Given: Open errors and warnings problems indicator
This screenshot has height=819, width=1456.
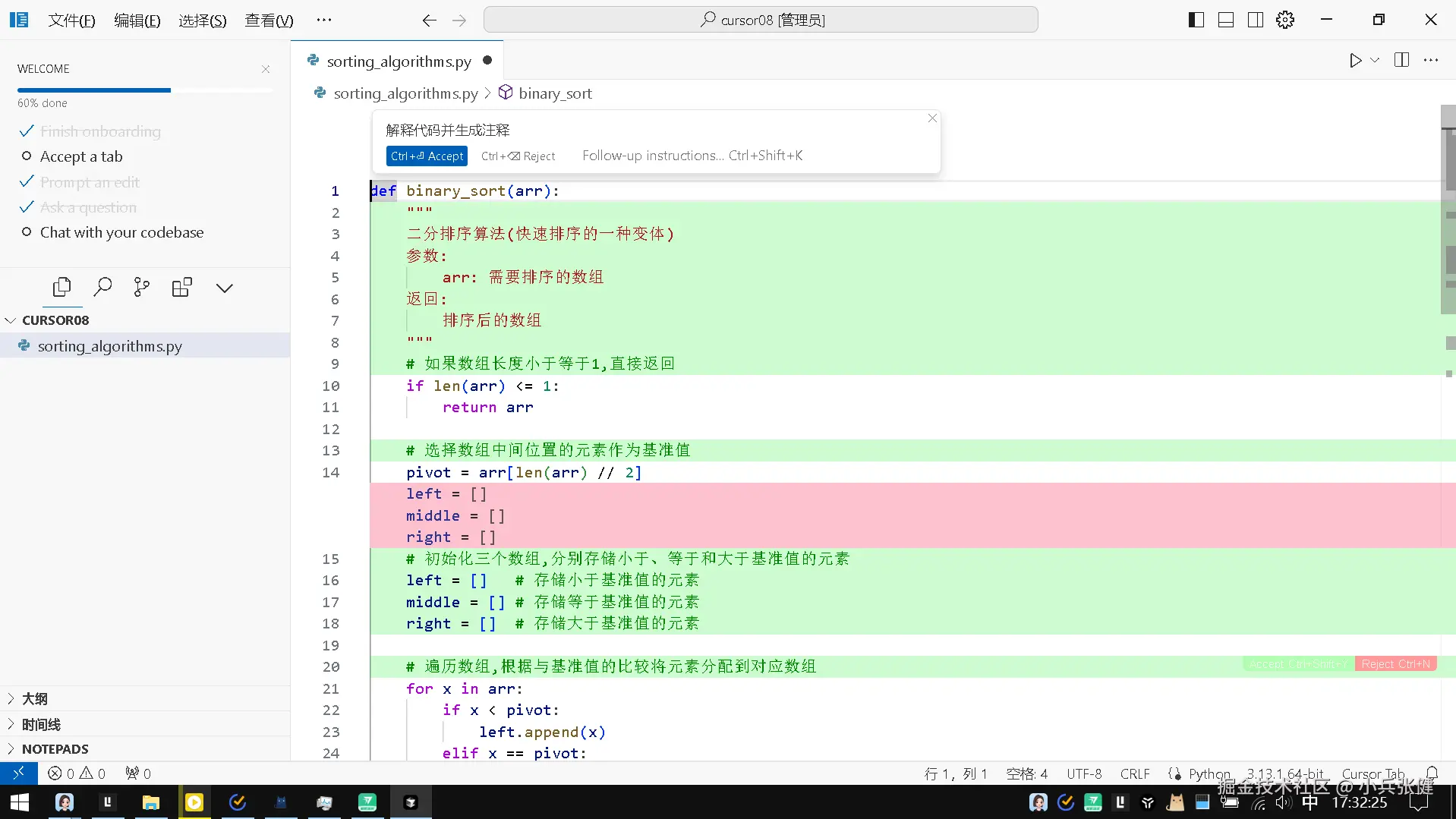Looking at the screenshot, I should (77, 773).
